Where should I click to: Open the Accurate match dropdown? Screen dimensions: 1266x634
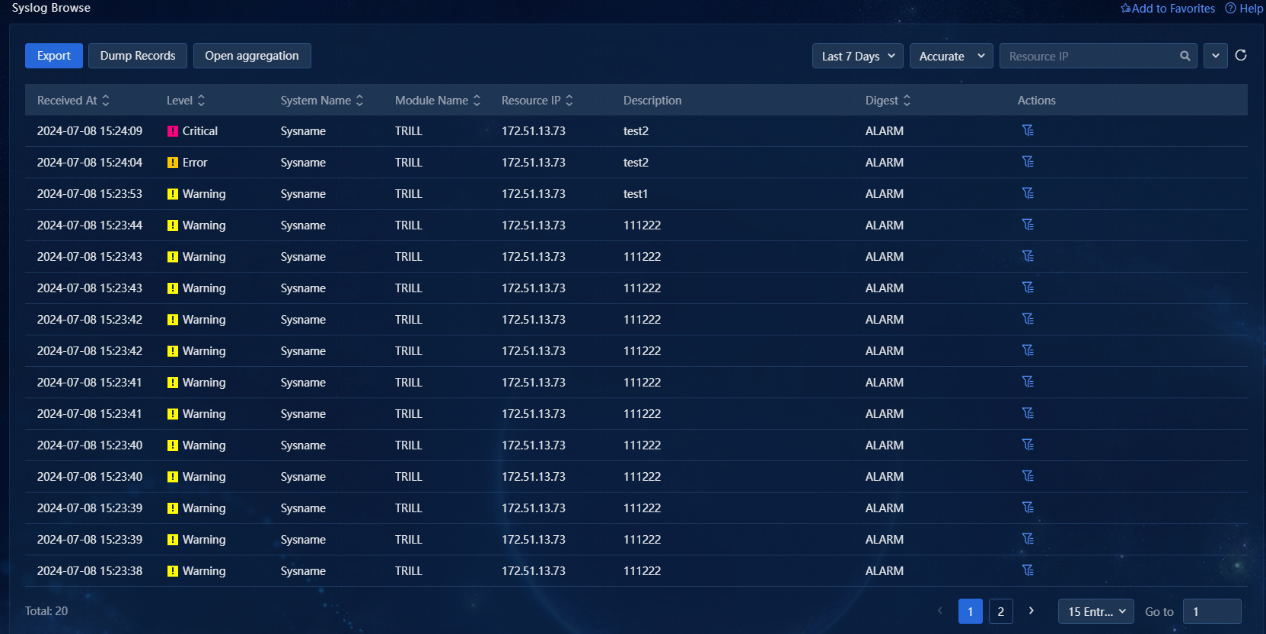coord(951,56)
